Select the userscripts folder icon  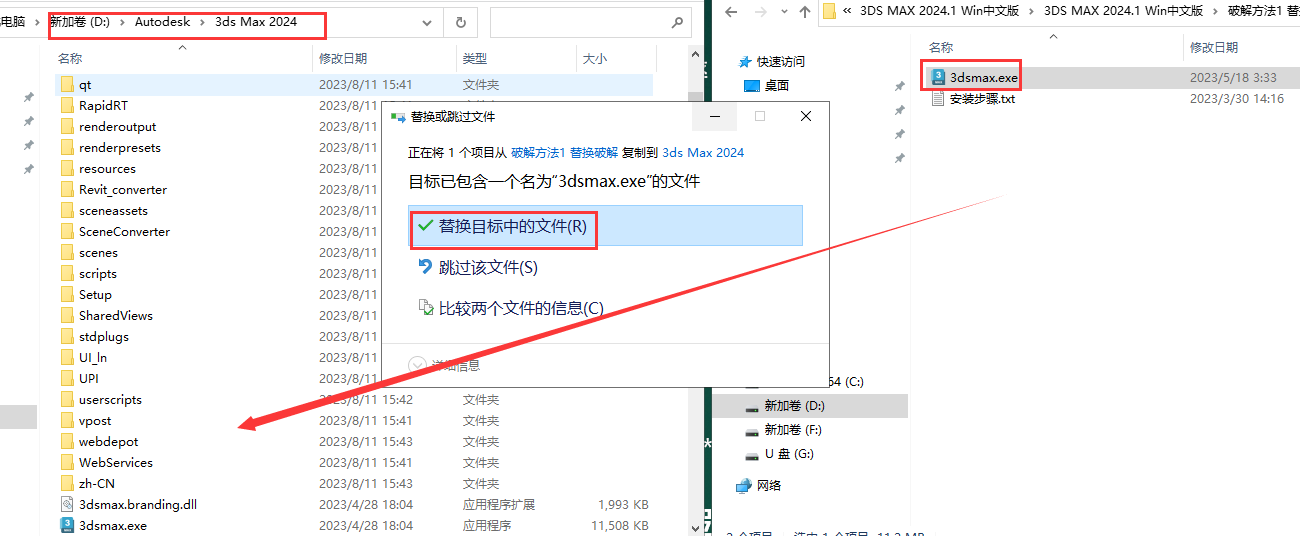68,400
